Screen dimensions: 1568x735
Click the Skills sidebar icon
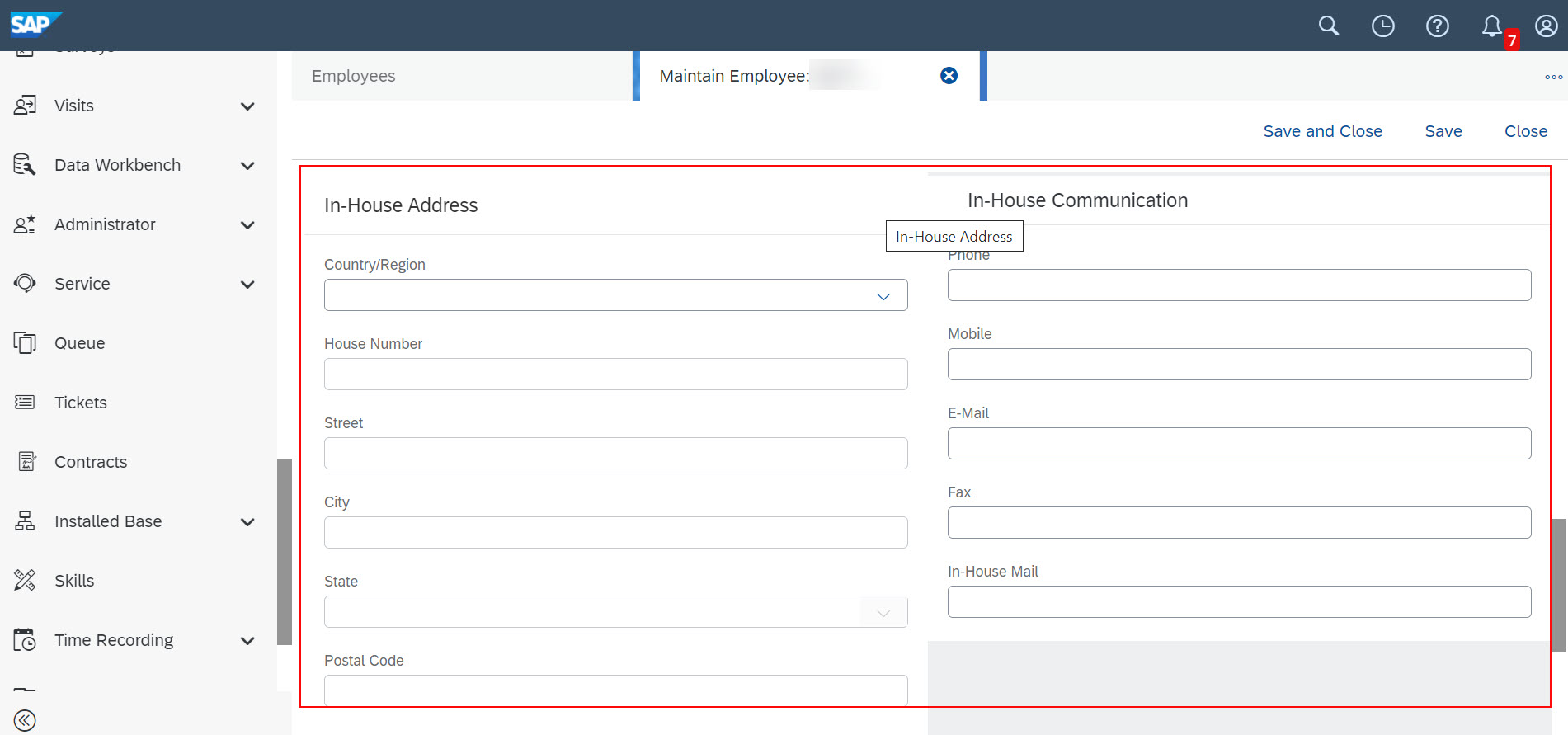[x=25, y=581]
